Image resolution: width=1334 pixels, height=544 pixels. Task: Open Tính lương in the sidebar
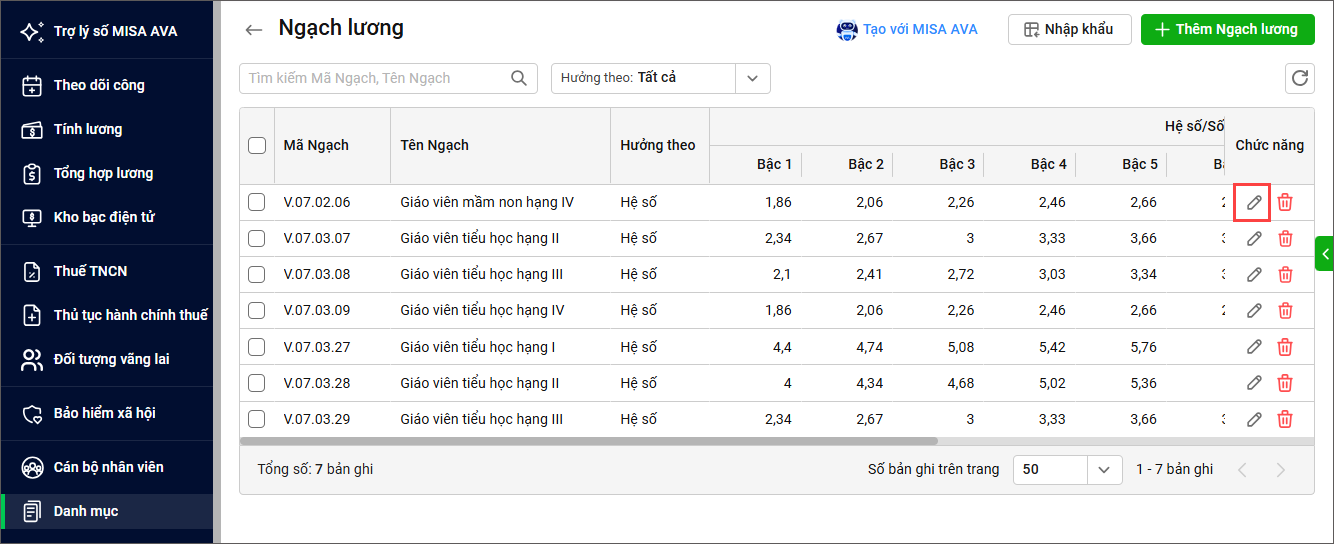[88, 129]
